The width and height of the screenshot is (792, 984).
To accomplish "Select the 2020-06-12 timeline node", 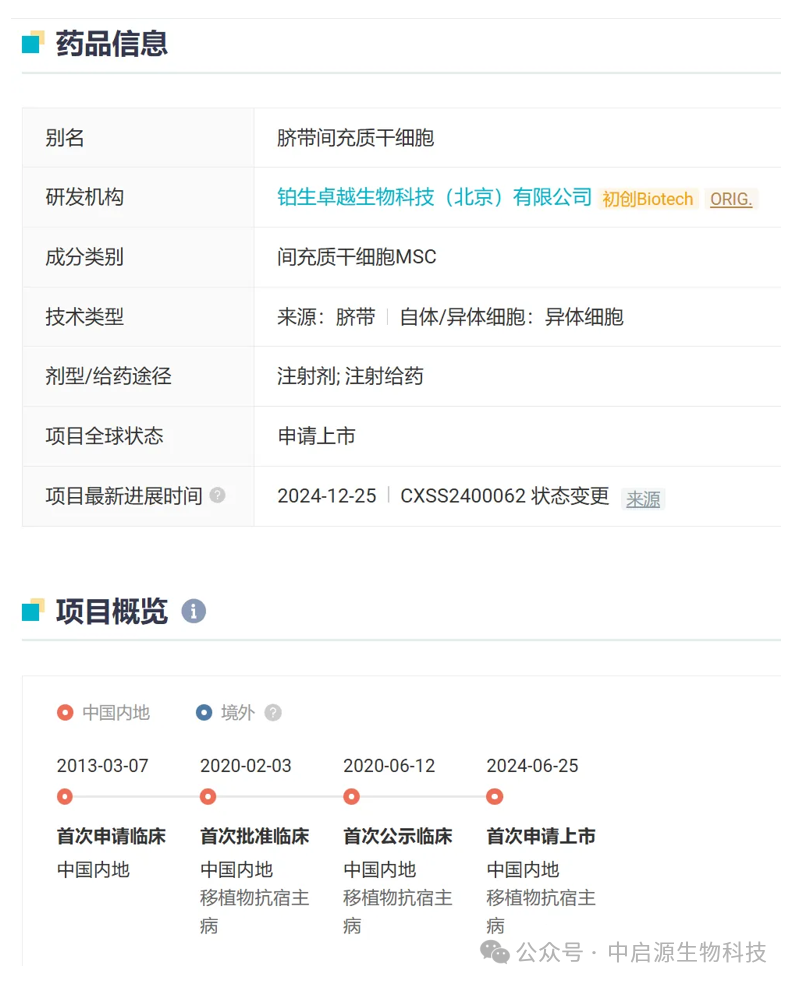I will tap(352, 797).
